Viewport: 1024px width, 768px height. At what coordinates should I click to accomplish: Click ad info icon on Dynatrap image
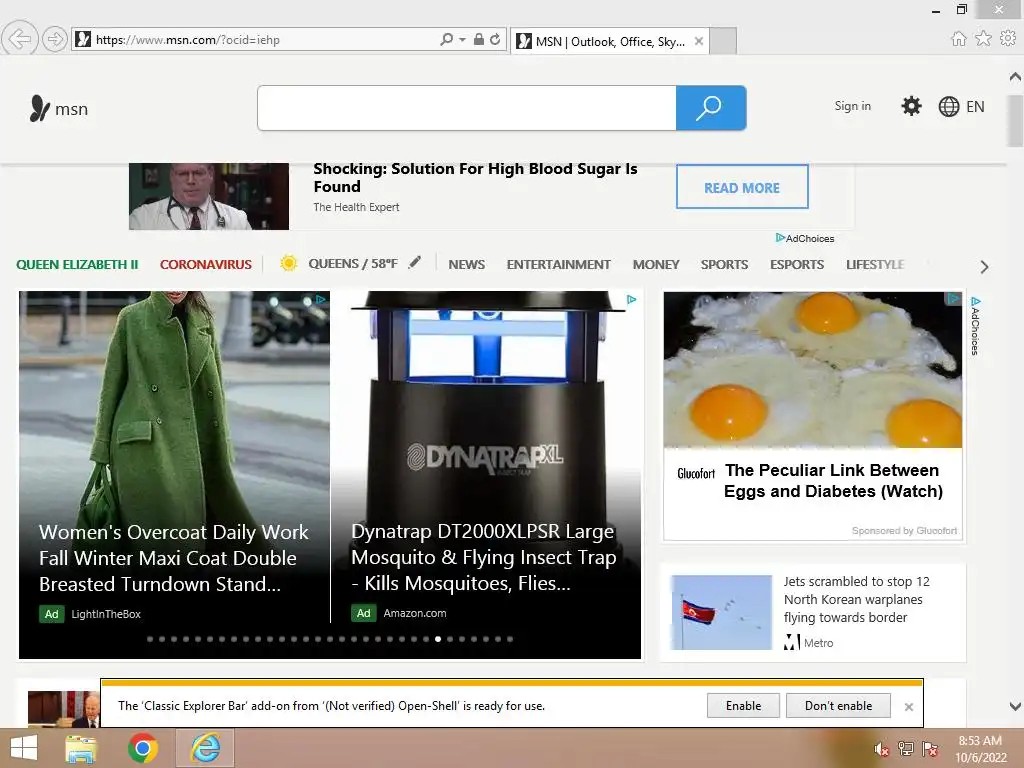coord(632,300)
